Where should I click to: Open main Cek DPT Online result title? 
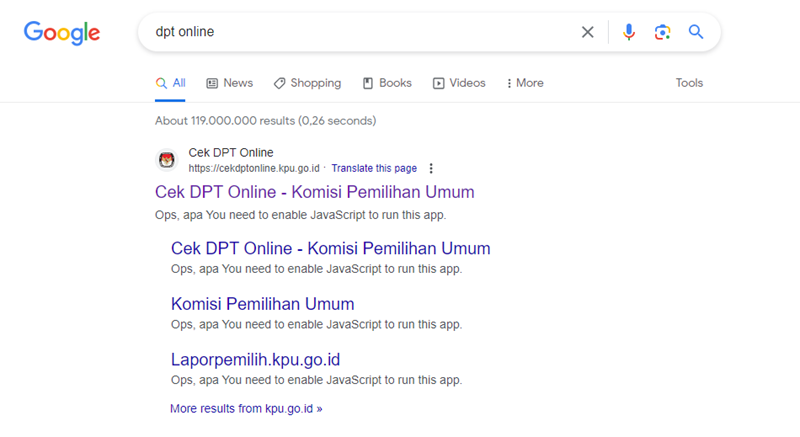(314, 192)
